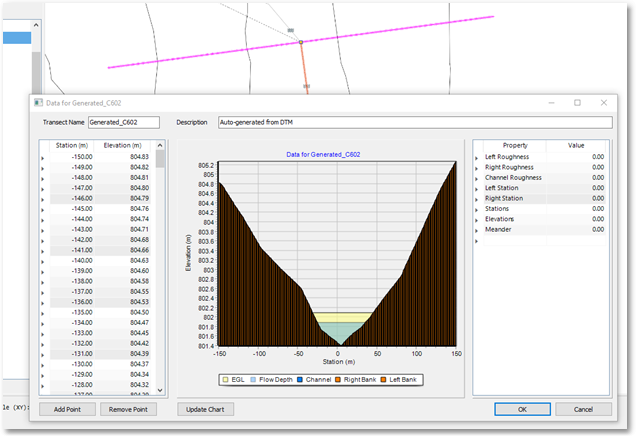Expand the Right Station property row
Screen dimensions: 636x438
(x=477, y=199)
